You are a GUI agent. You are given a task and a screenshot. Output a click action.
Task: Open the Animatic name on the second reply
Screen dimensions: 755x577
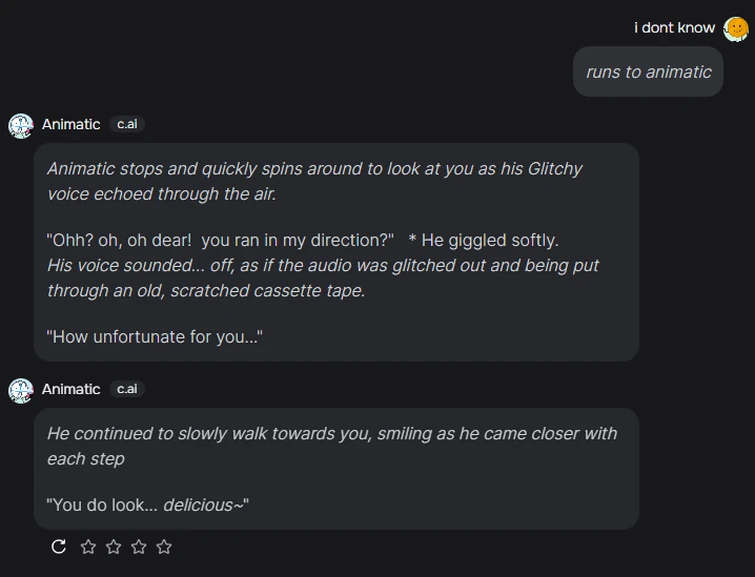click(71, 389)
